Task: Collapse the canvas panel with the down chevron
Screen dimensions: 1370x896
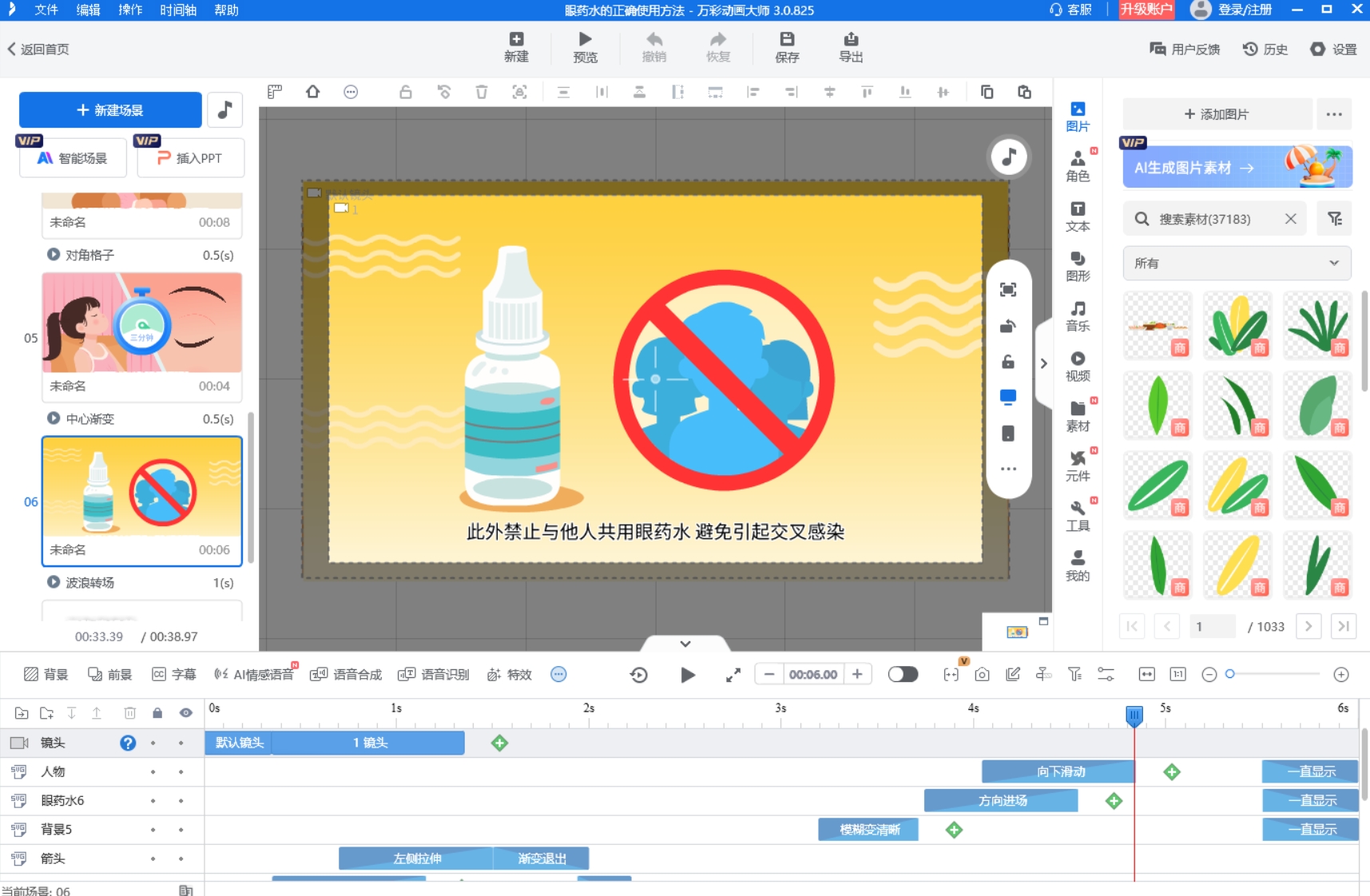Action: coord(685,643)
